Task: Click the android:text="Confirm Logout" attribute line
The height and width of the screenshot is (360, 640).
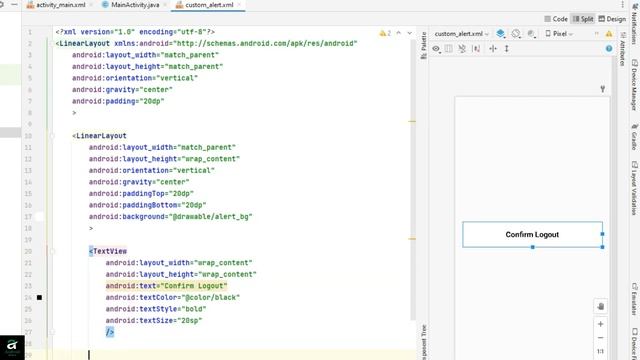Action: pyautogui.click(x=166, y=286)
